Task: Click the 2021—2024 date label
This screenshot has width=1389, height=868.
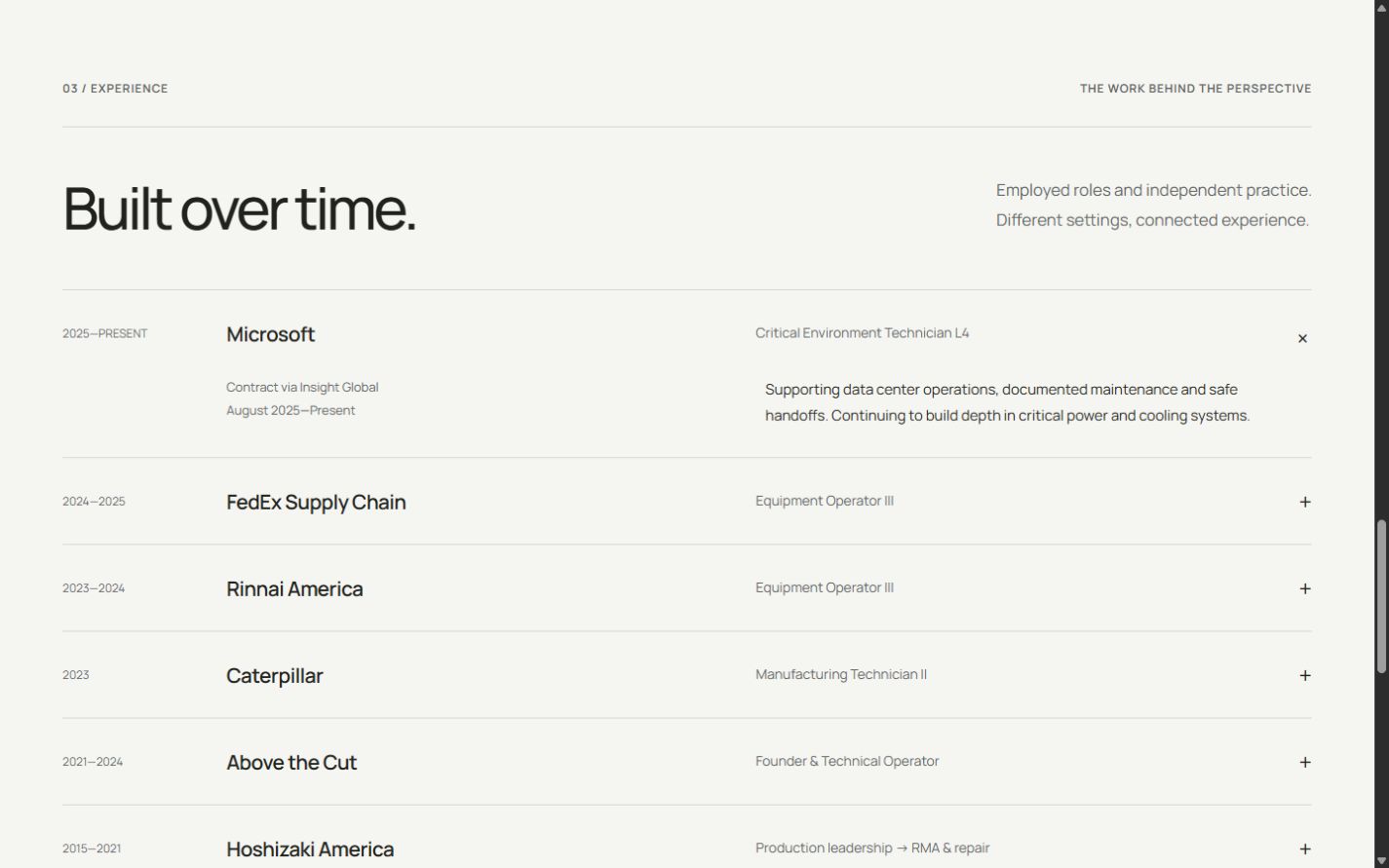Action: tap(93, 762)
